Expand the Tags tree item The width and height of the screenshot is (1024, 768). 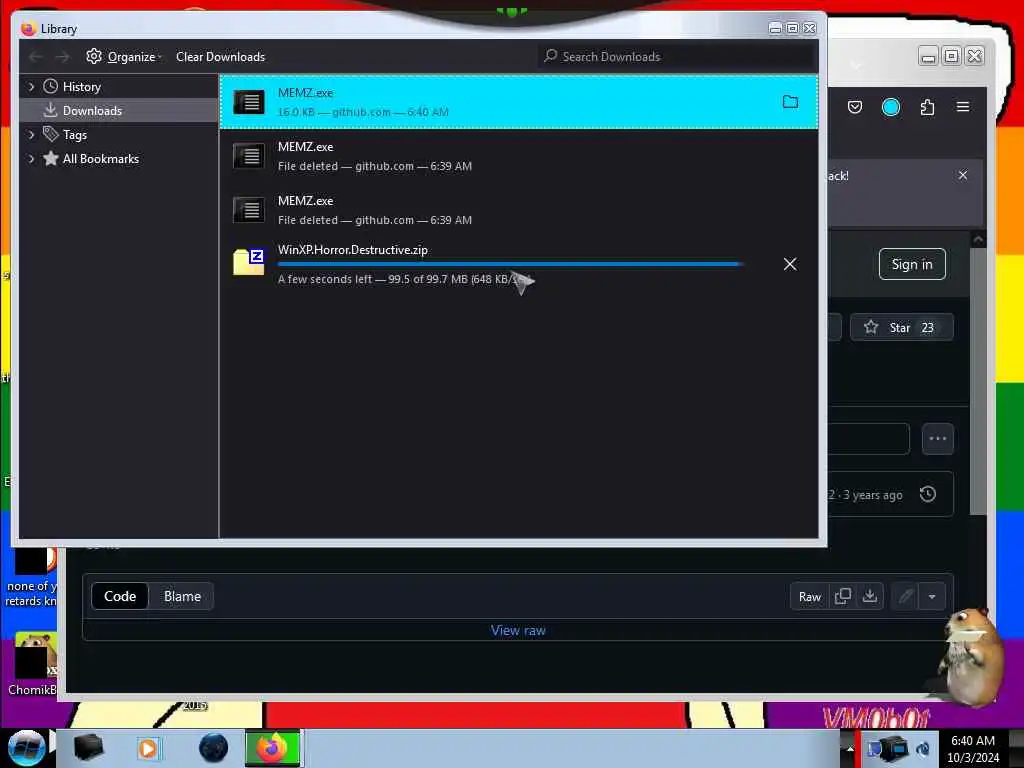31,135
